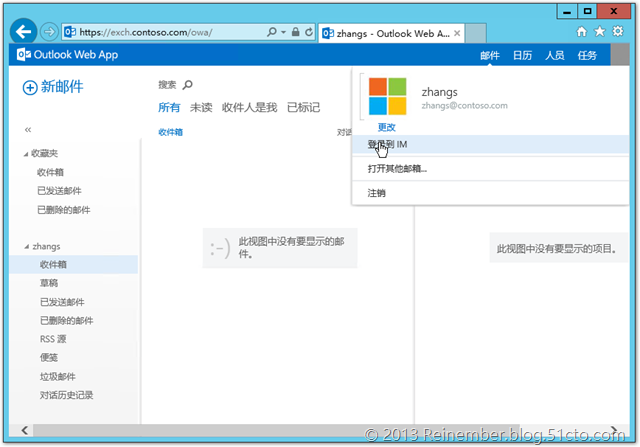The height and width of the screenshot is (447, 640).
Task: Click the search magnifier icon
Action: tap(187, 86)
